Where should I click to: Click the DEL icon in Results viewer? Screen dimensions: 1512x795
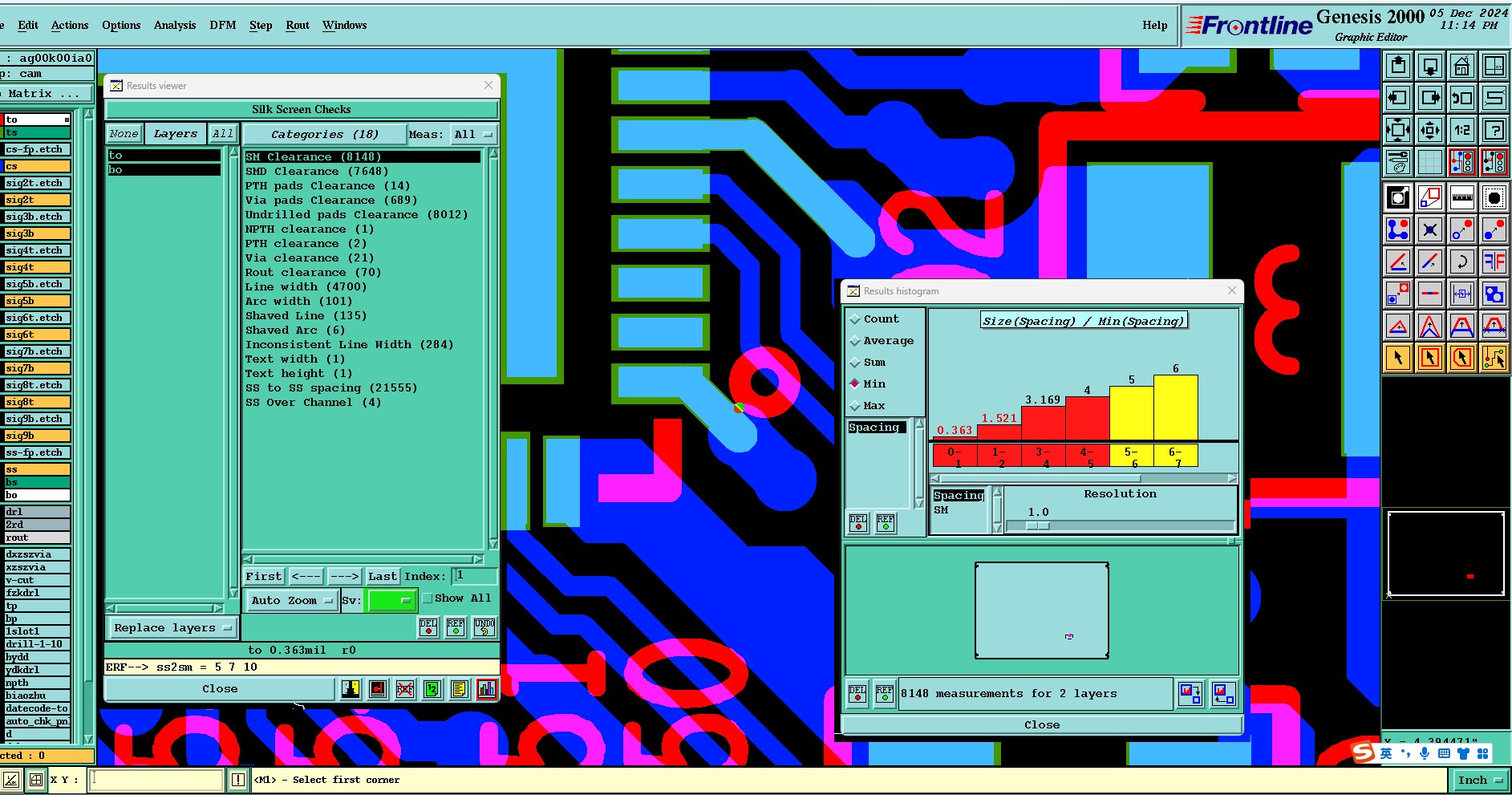point(429,627)
